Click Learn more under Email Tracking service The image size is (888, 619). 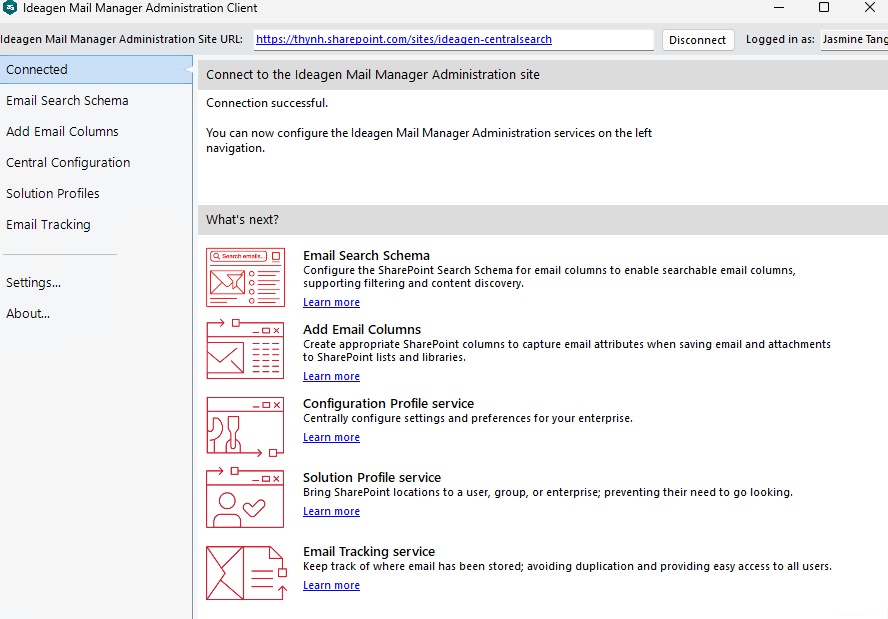(331, 586)
